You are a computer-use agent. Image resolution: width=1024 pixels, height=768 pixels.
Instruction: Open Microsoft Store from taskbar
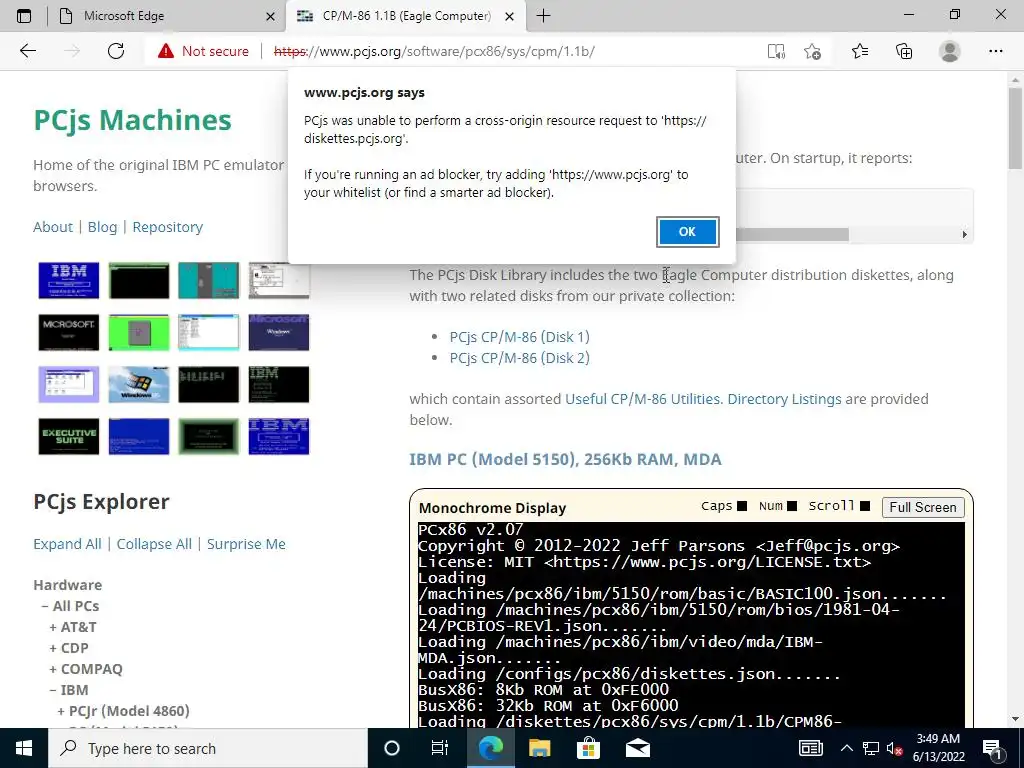(588, 748)
